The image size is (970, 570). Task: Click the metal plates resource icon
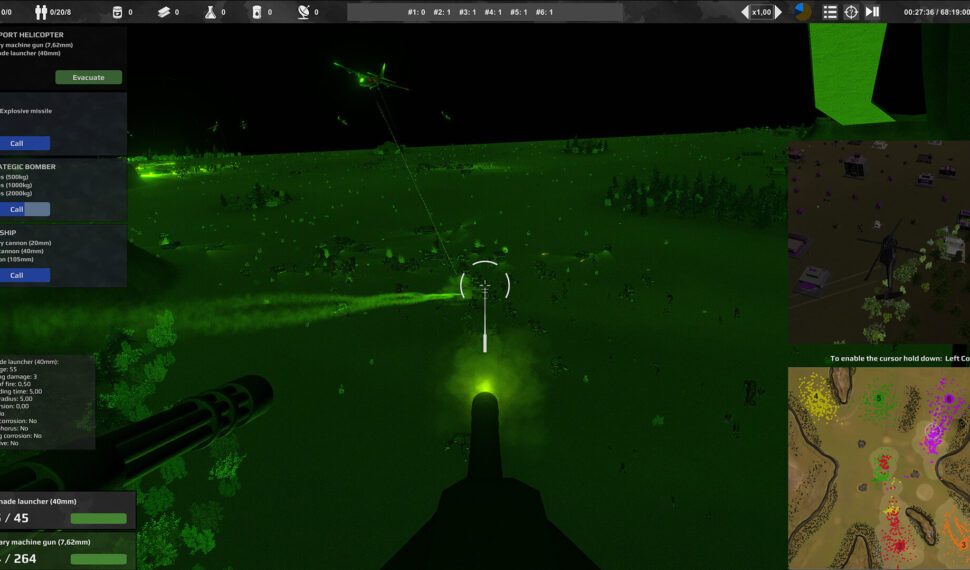[164, 12]
